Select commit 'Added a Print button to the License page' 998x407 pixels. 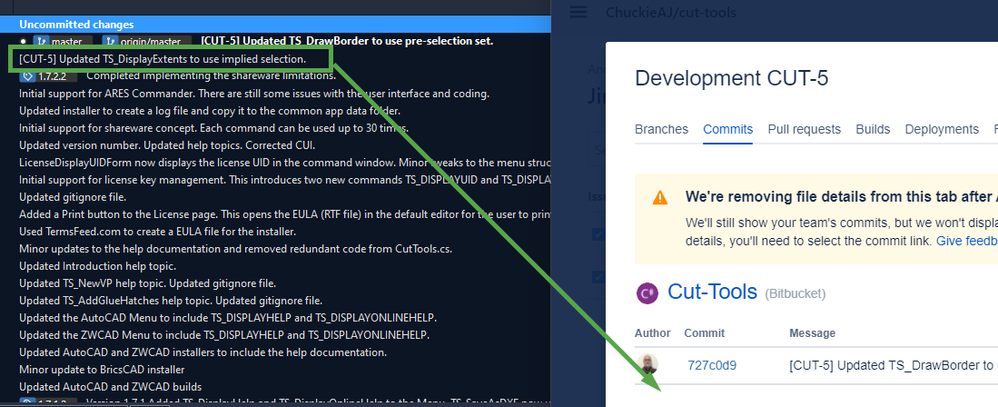click(x=285, y=214)
